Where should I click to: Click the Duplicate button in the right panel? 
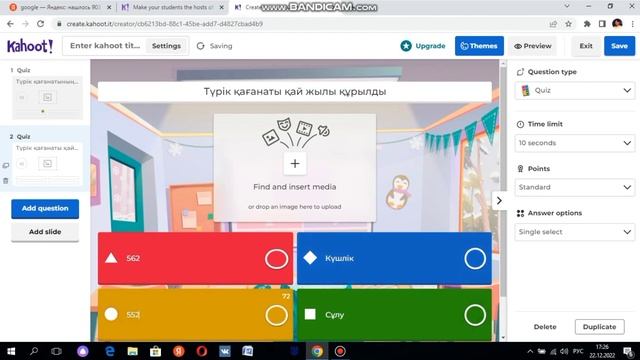[x=599, y=327]
